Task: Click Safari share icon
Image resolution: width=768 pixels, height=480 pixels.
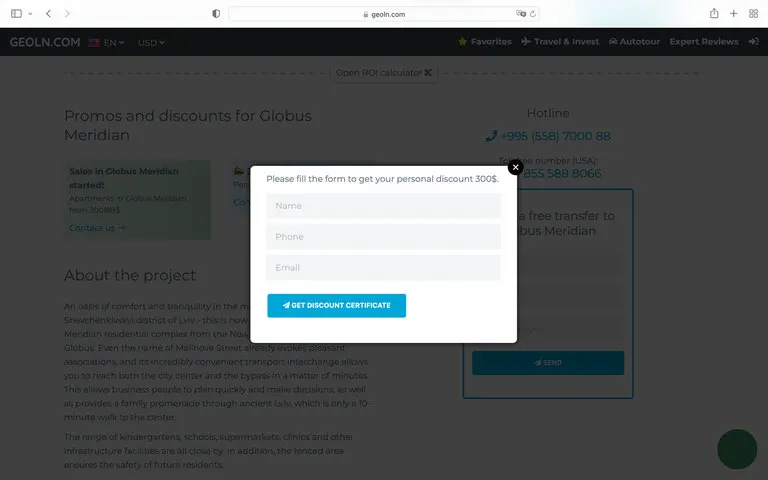Action: (x=714, y=14)
